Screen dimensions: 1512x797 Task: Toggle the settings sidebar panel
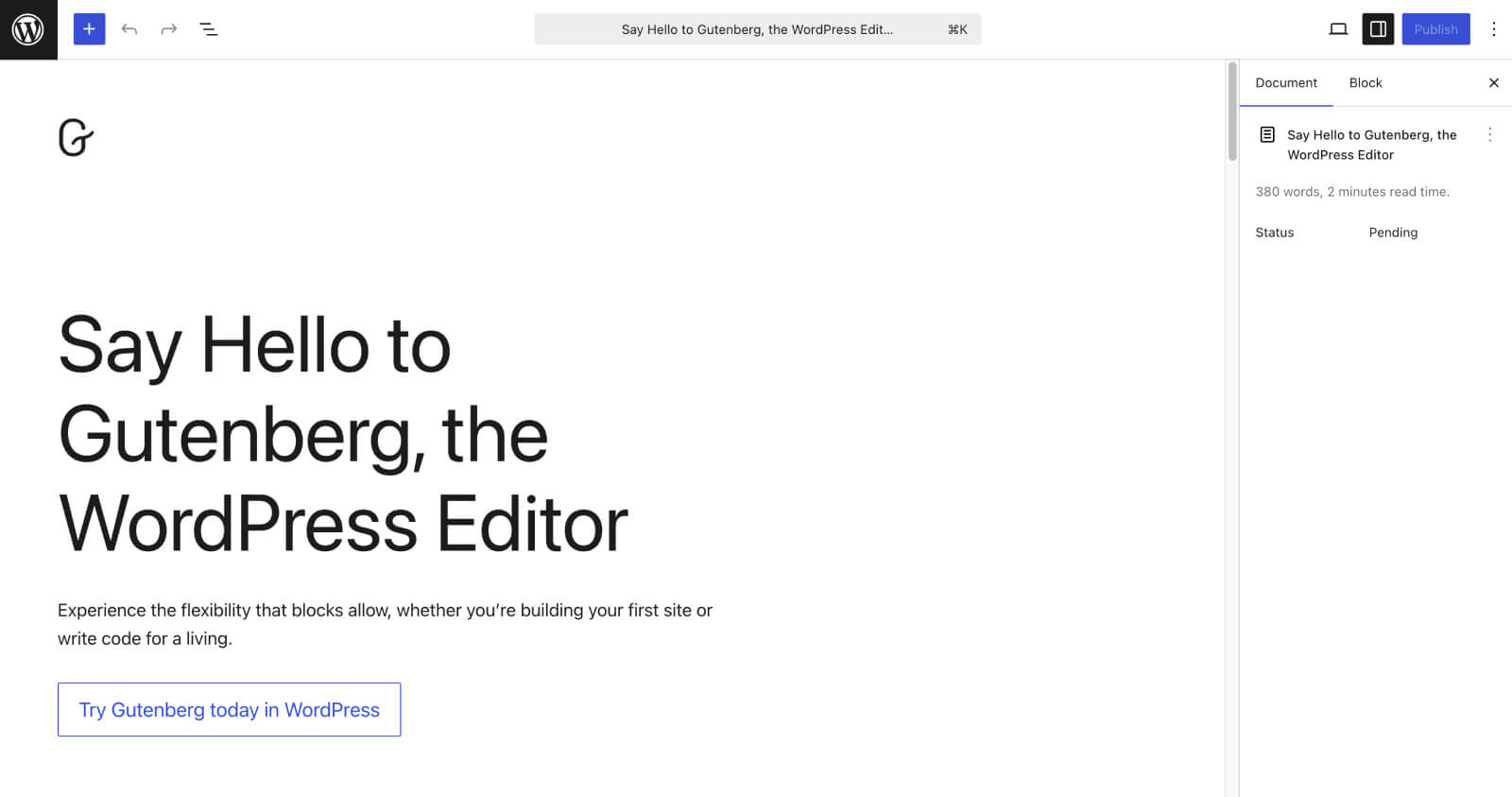[x=1377, y=28]
